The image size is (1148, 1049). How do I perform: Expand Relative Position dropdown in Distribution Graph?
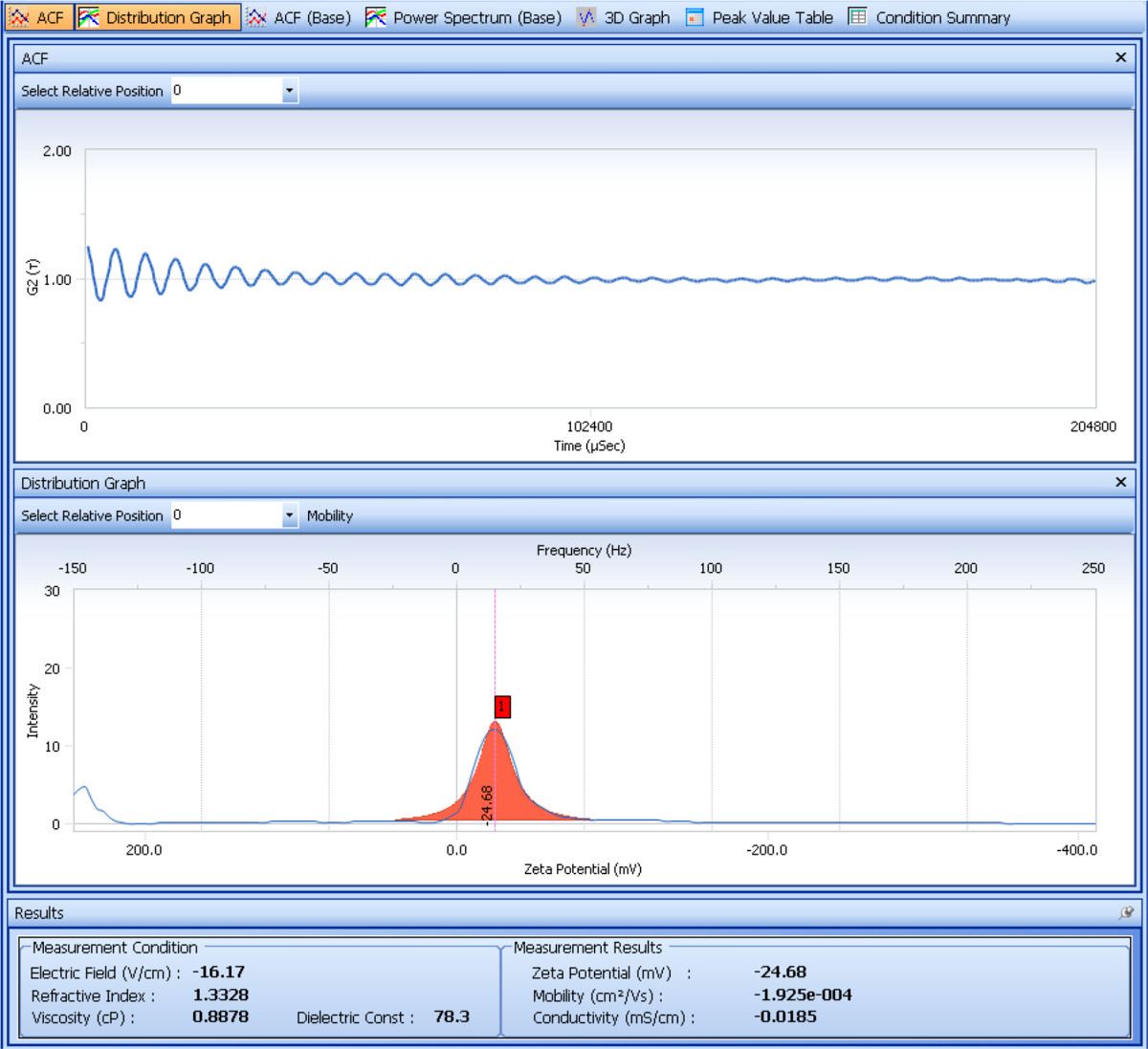(x=290, y=515)
